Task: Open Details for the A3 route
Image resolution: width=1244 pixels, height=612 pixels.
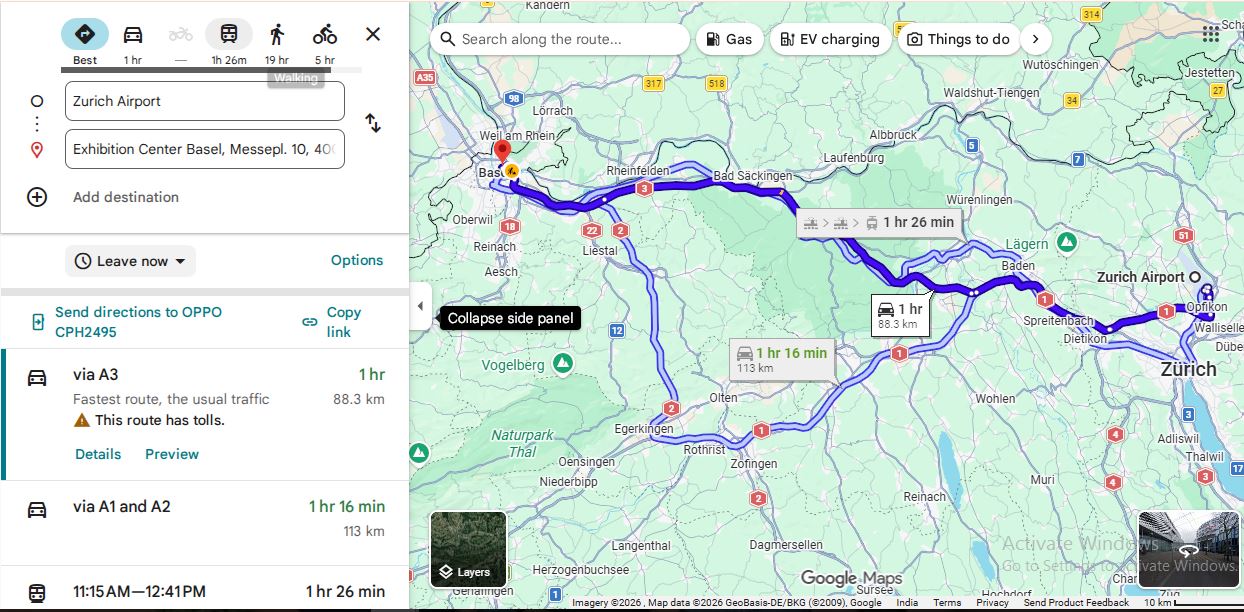Action: [98, 454]
